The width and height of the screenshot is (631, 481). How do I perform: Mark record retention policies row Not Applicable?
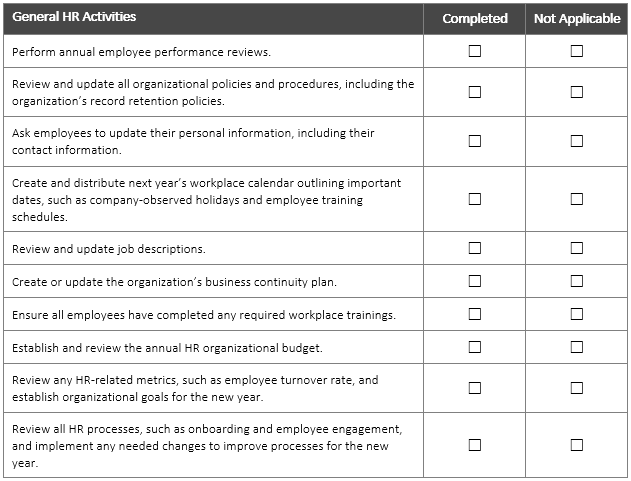[x=577, y=92]
